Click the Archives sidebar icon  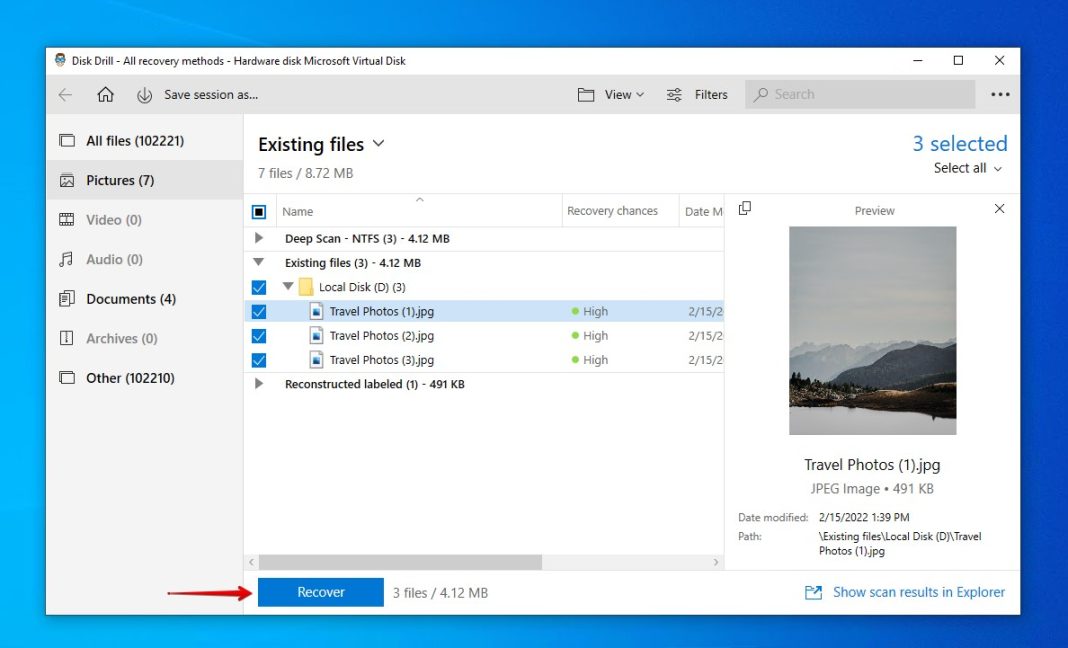click(x=67, y=338)
